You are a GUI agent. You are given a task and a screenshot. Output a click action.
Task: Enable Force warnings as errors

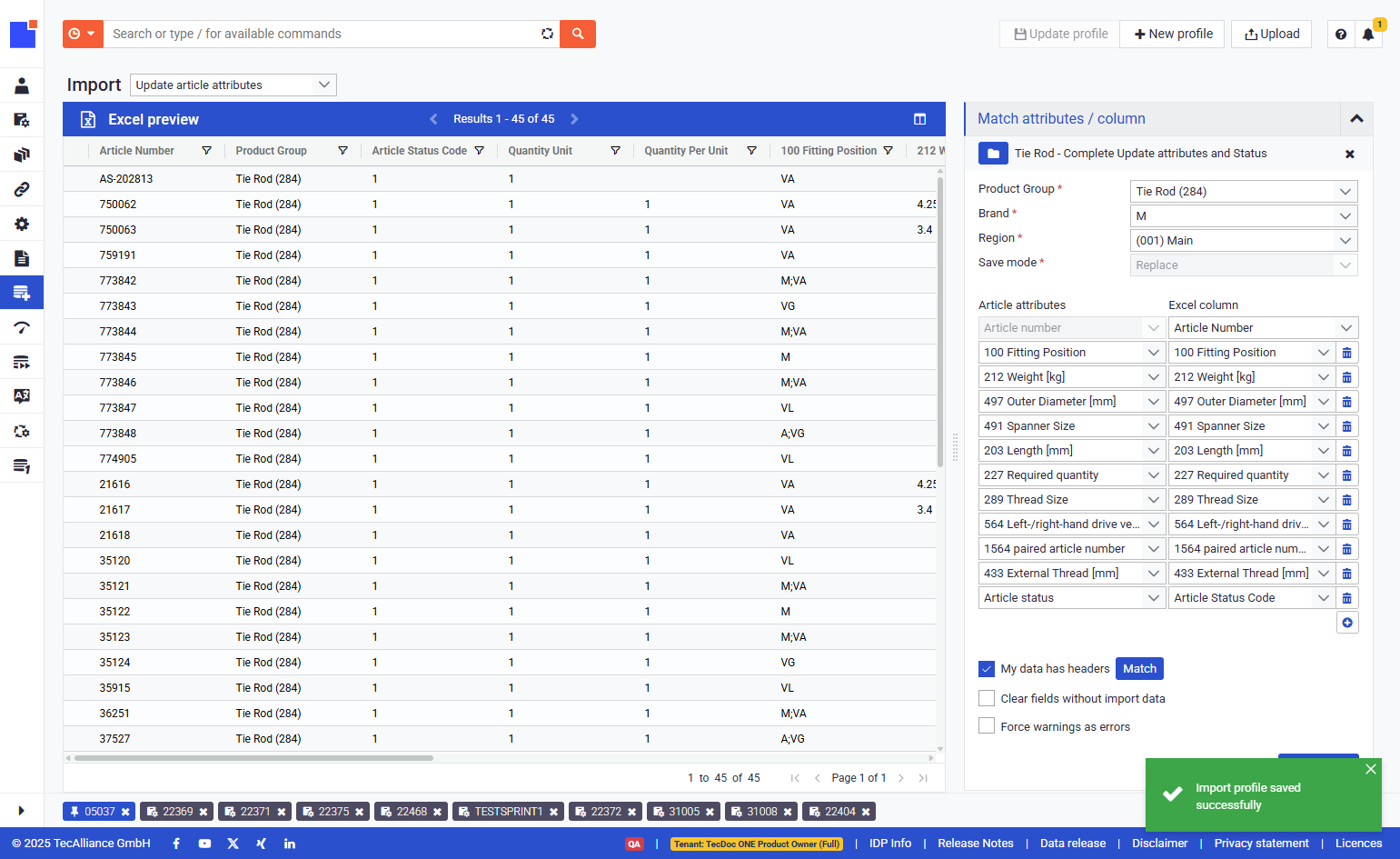click(x=987, y=725)
